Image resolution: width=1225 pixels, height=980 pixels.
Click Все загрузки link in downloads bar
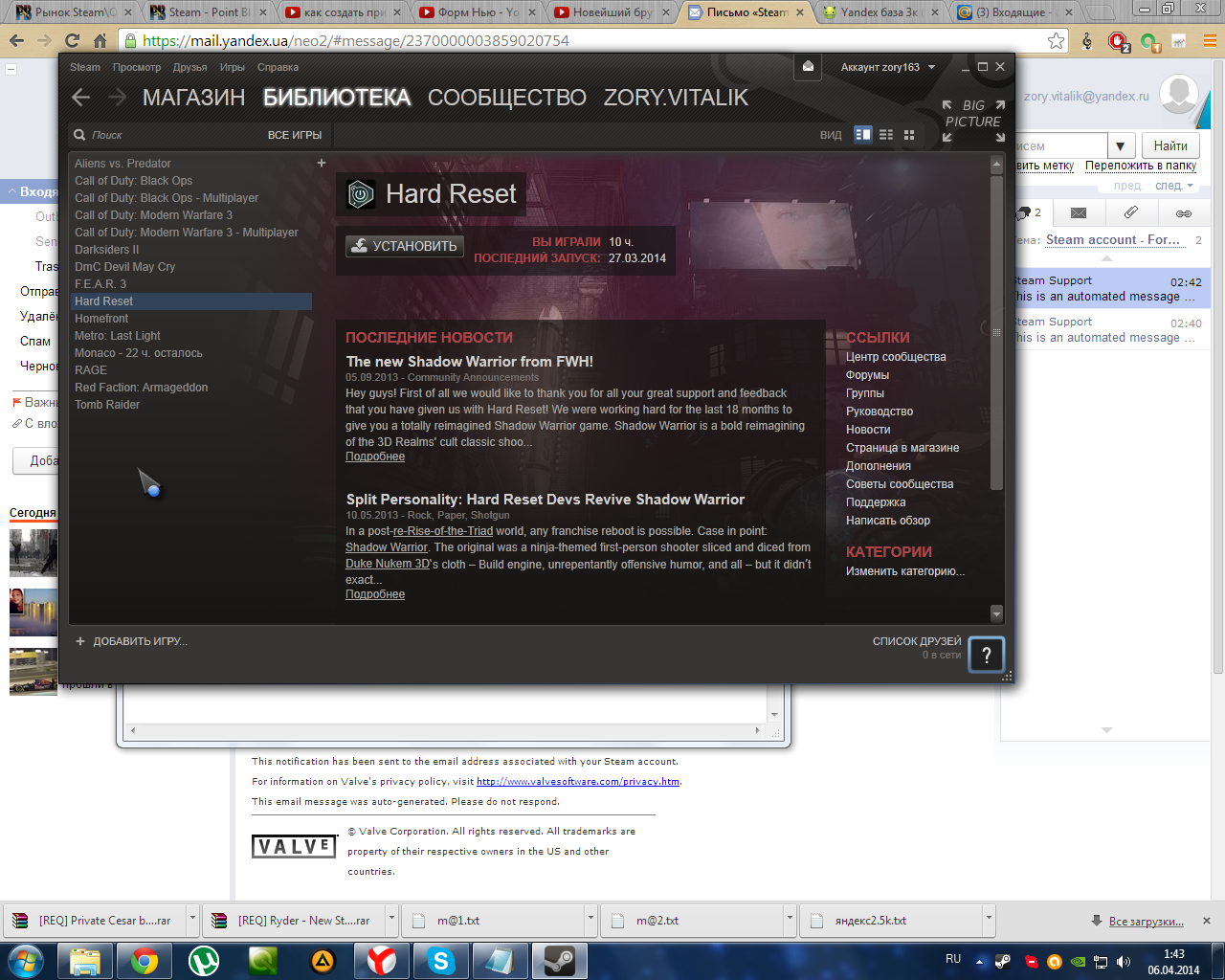pyautogui.click(x=1146, y=922)
